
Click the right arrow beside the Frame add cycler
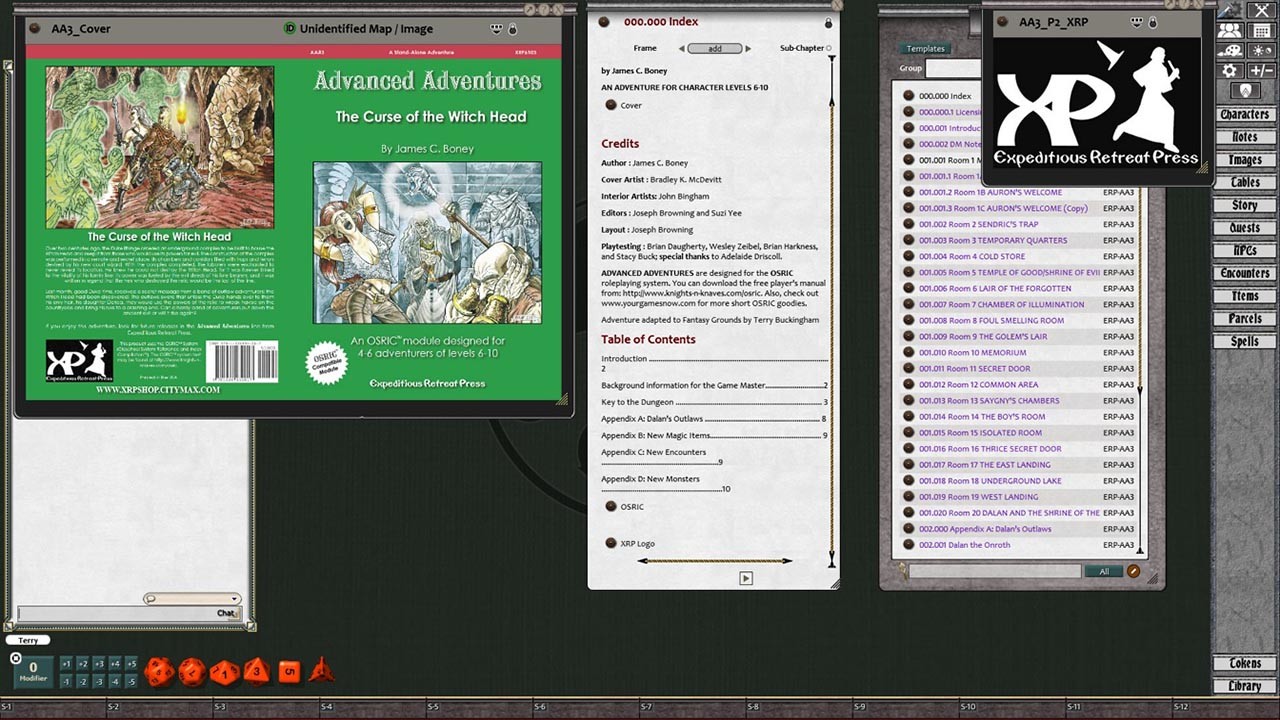(x=748, y=48)
